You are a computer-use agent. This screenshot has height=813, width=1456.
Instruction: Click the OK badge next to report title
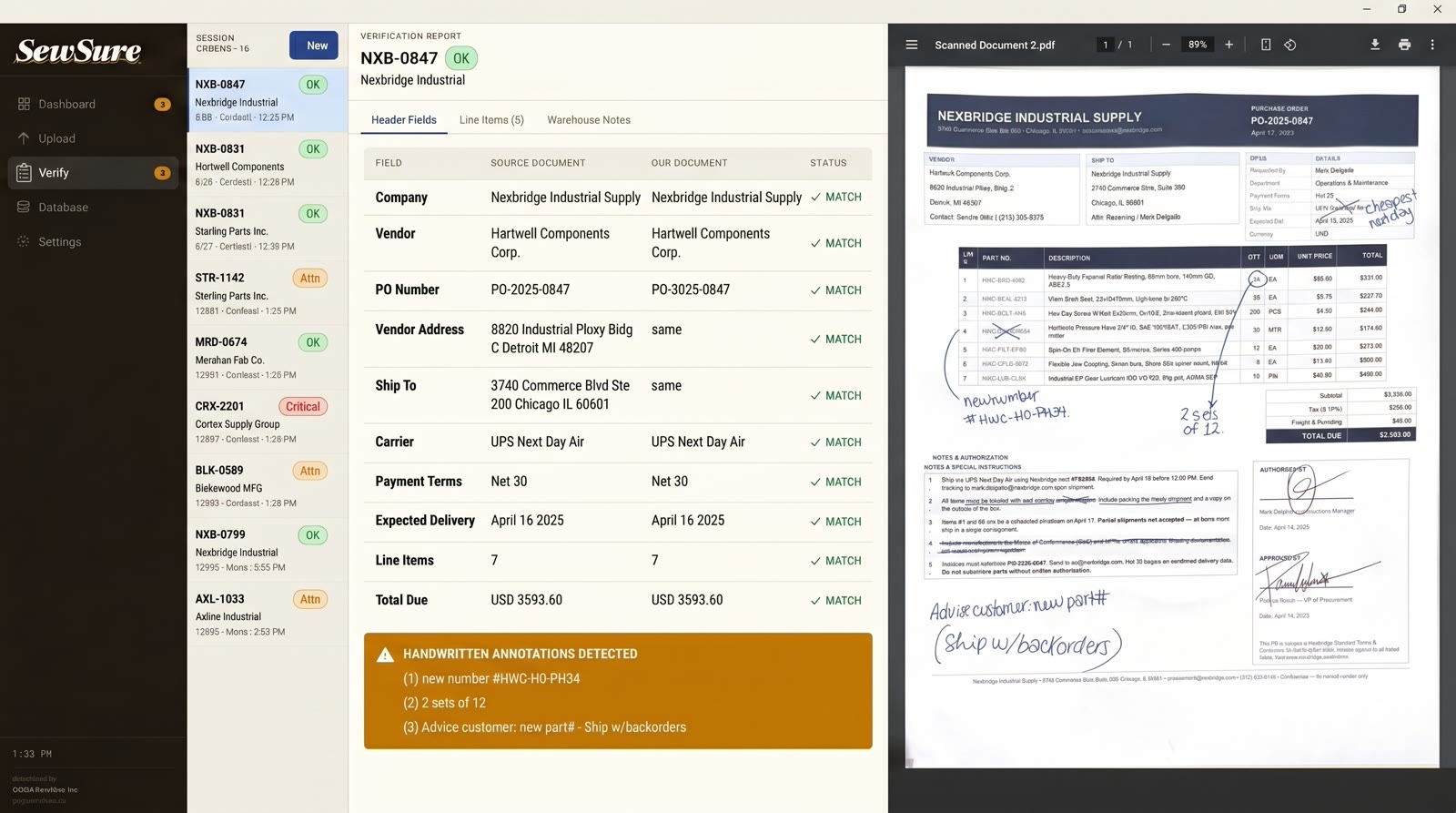[x=461, y=58]
